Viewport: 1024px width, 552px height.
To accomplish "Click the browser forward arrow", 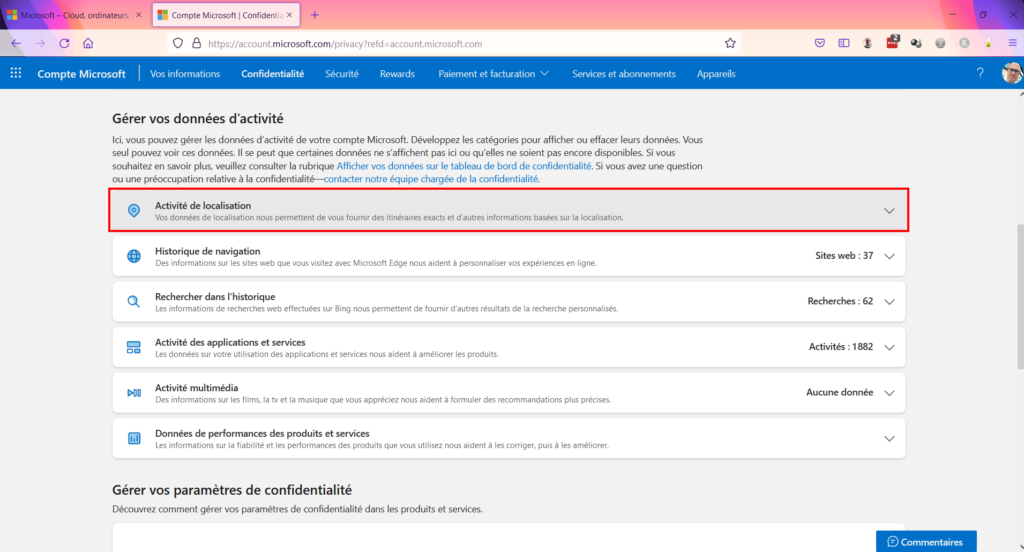I will (x=40, y=43).
